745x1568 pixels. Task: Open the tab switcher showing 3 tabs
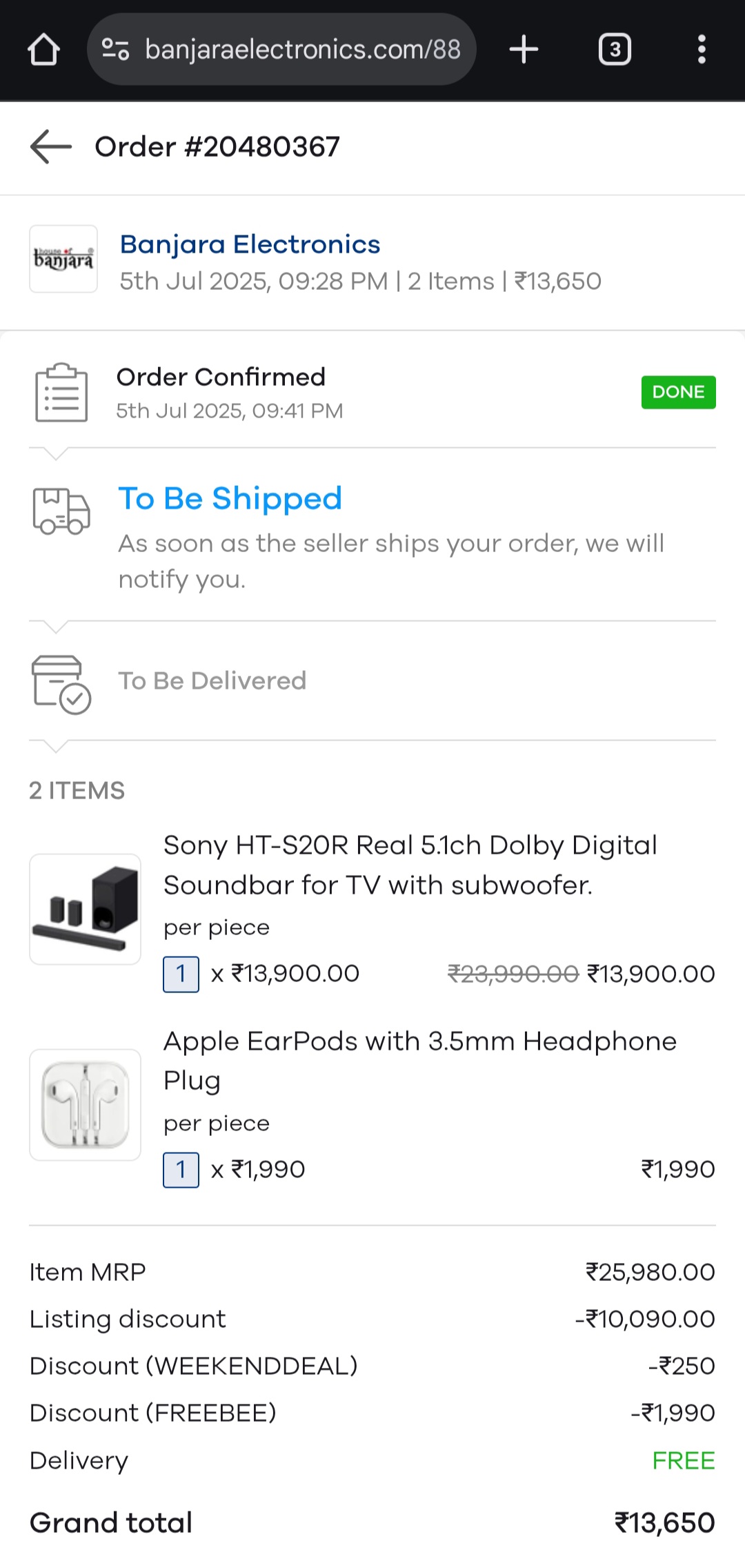tap(614, 50)
